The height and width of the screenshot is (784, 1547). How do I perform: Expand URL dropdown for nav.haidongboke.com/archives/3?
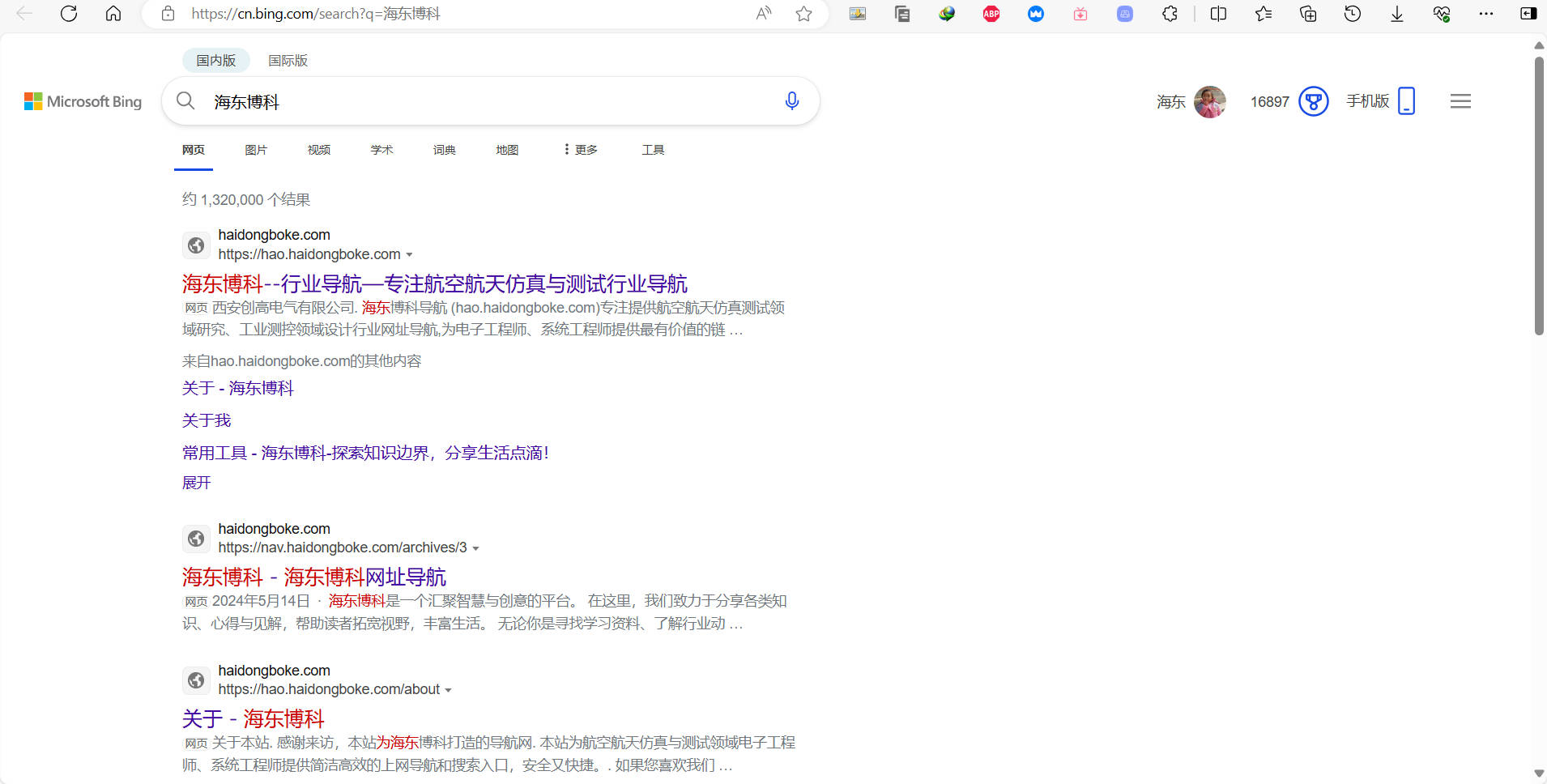(475, 548)
